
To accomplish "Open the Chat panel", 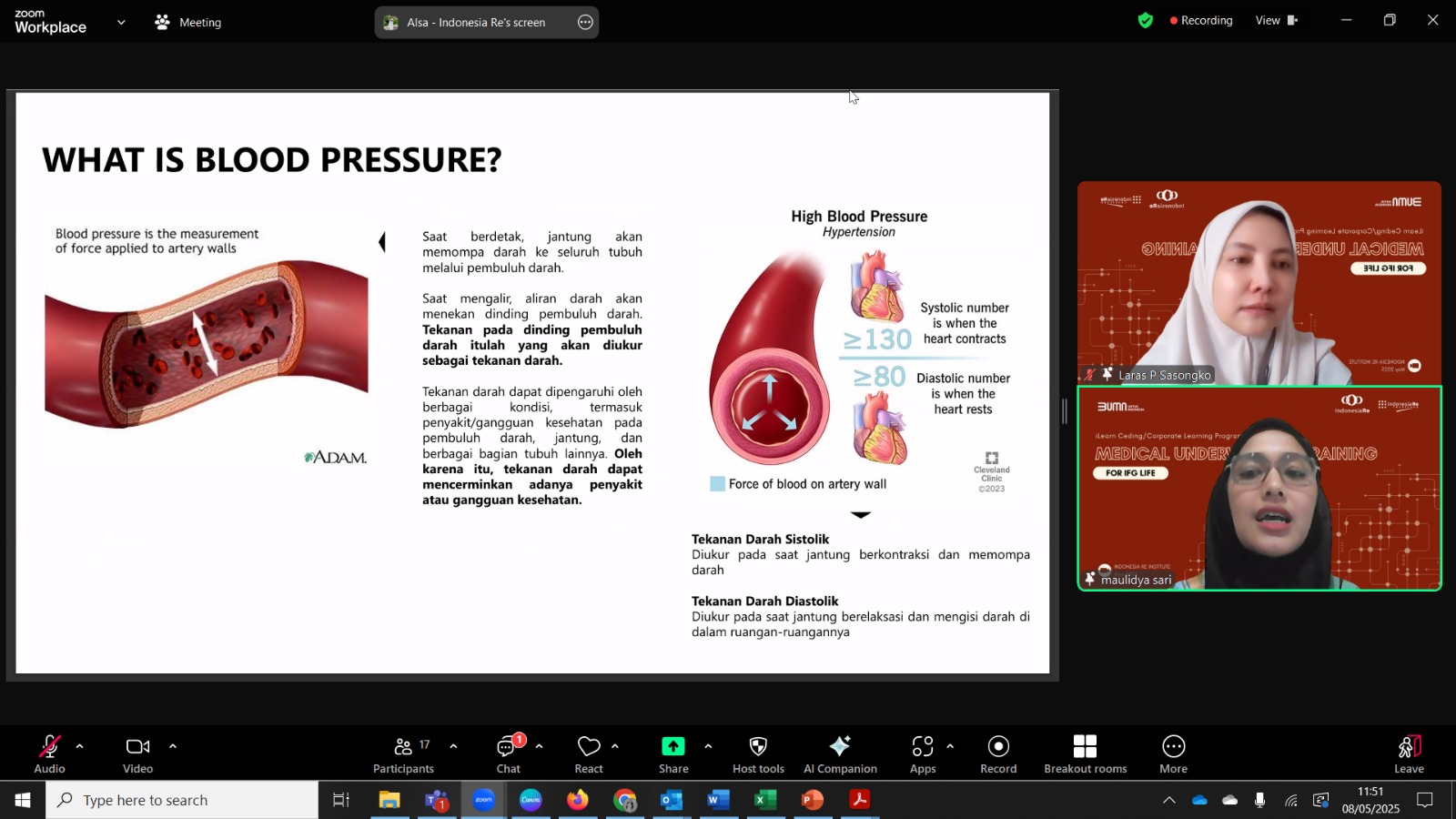I will pos(508,754).
